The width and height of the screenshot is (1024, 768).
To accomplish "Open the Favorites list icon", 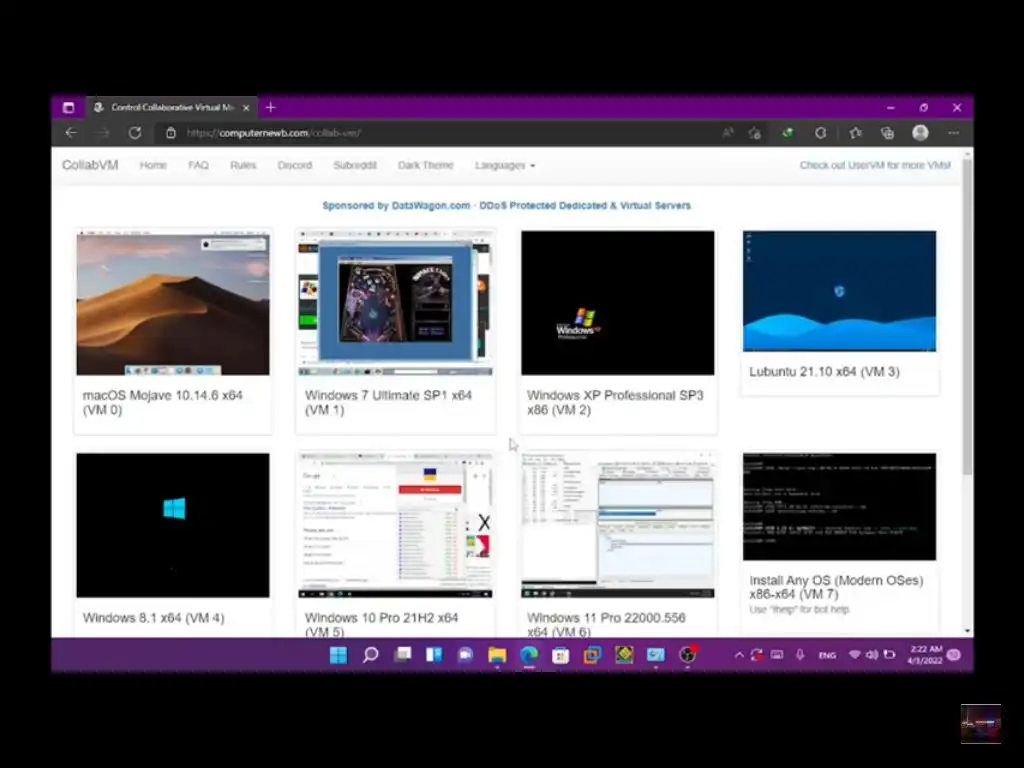I will click(x=856, y=133).
